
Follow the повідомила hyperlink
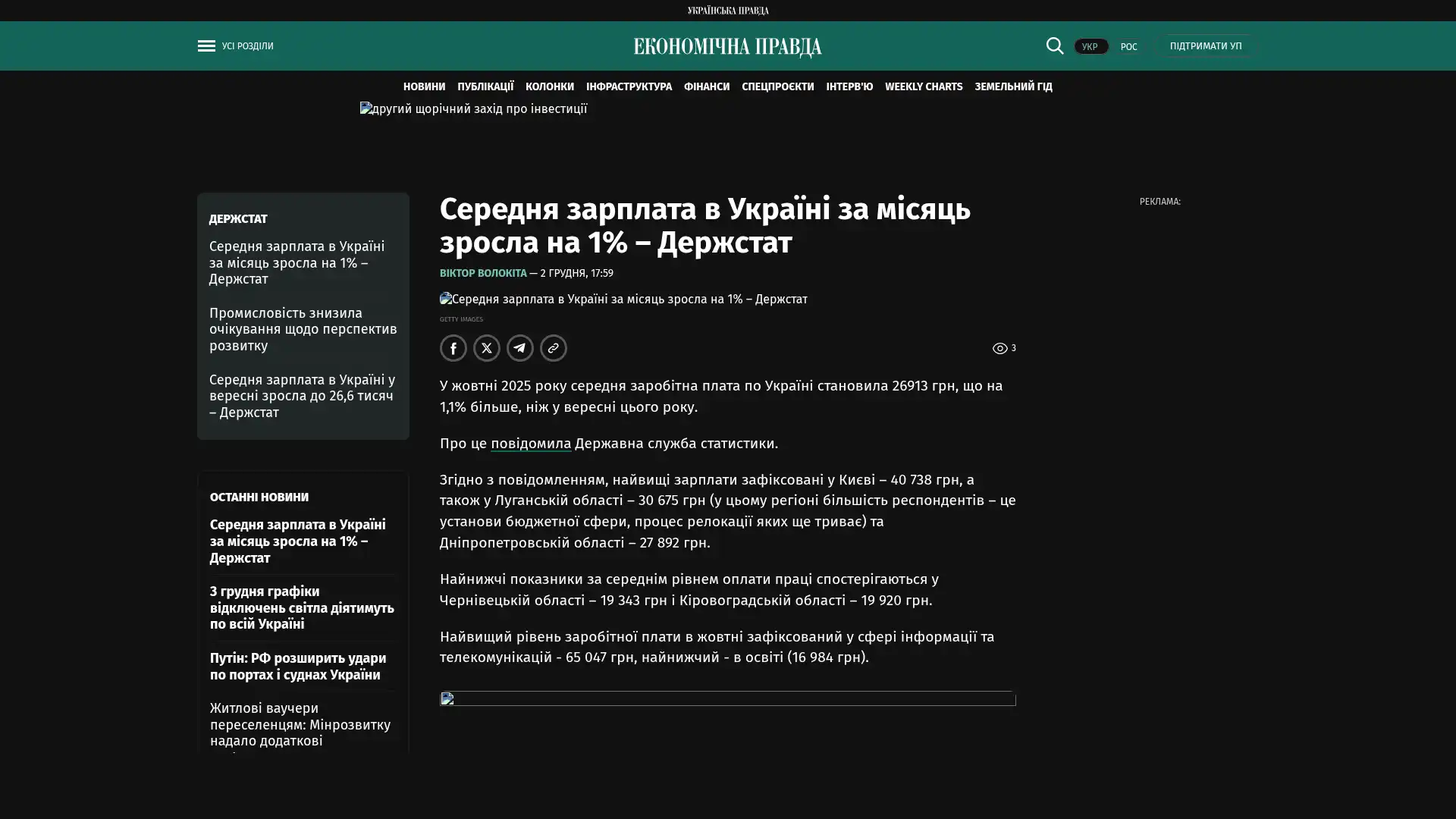[x=530, y=444]
